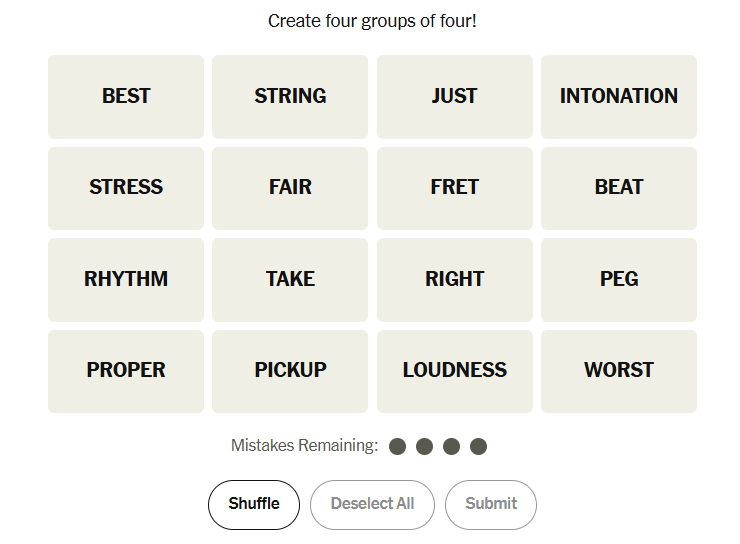Pick the JUST tile

tap(455, 97)
